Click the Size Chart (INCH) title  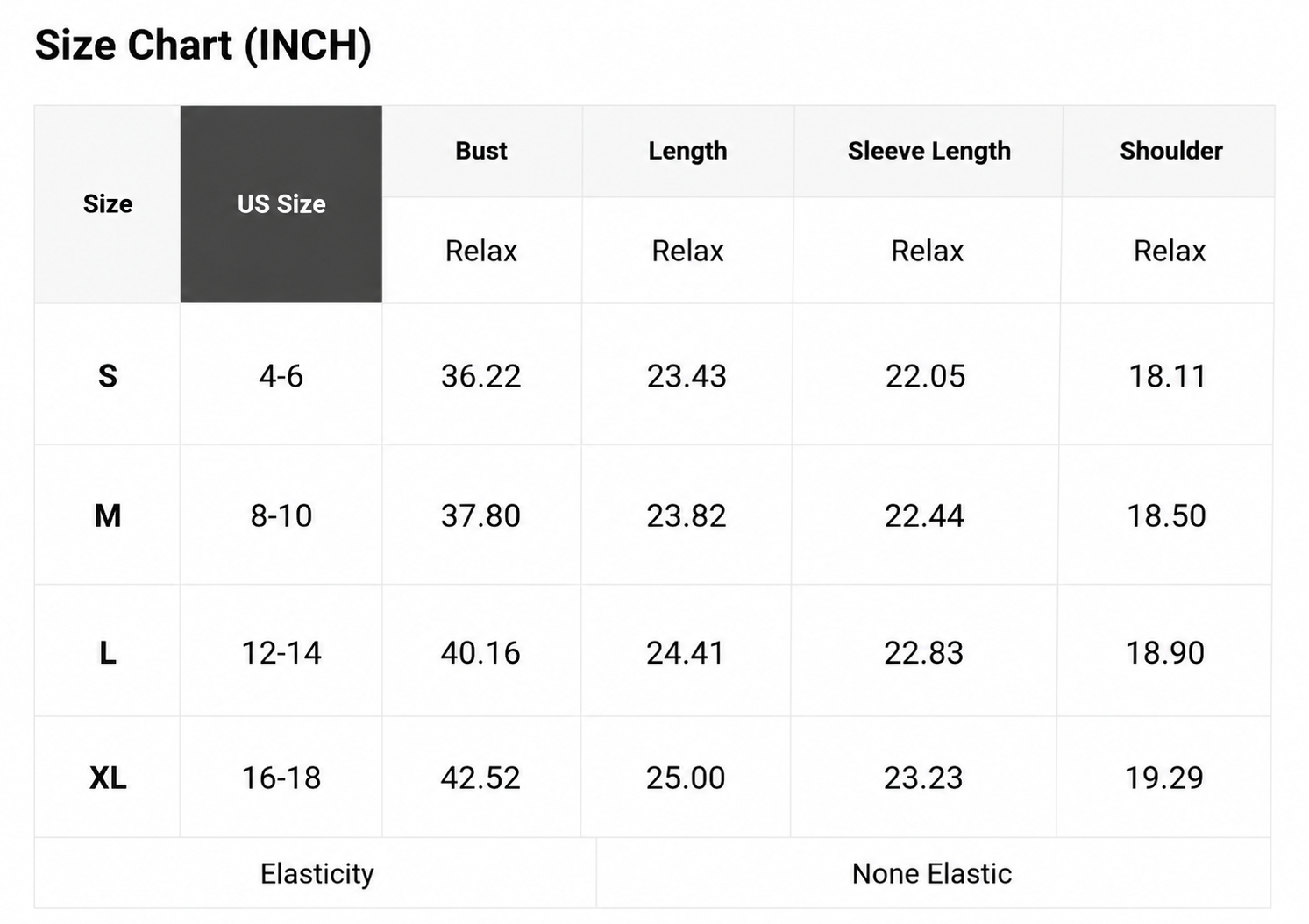coord(203,45)
